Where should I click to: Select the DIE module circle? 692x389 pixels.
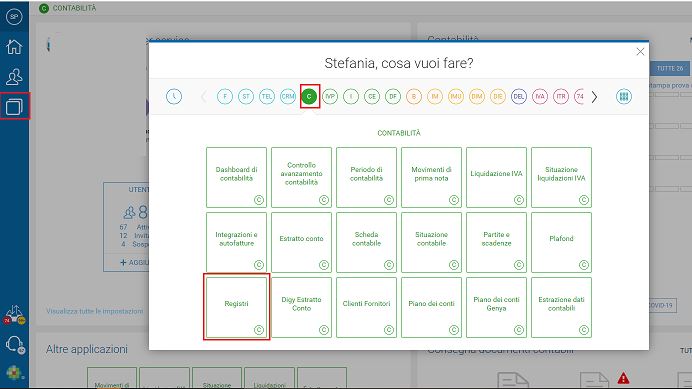click(498, 96)
